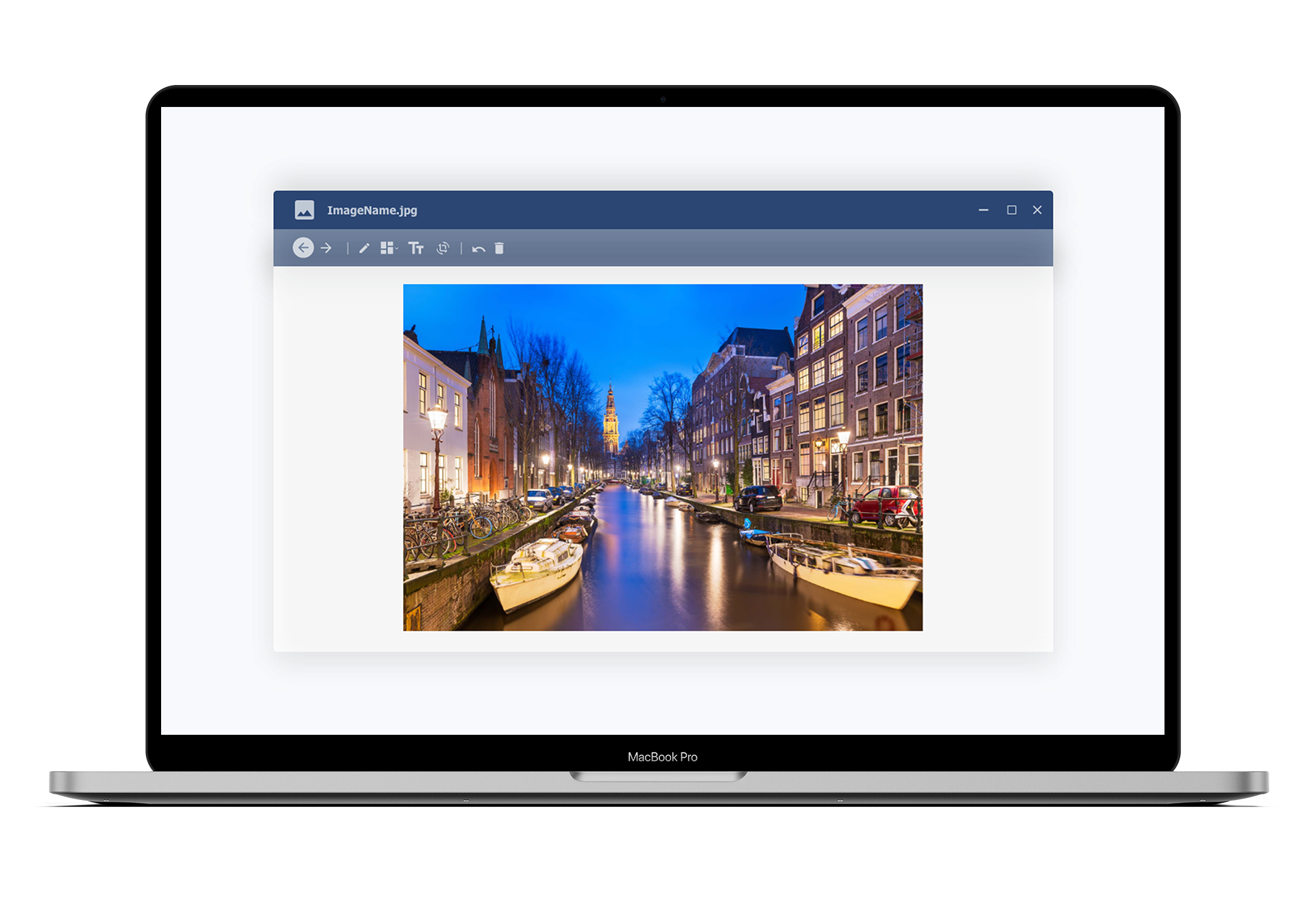Minimize the image viewer window
This screenshot has width=1316, height=911.
(984, 210)
